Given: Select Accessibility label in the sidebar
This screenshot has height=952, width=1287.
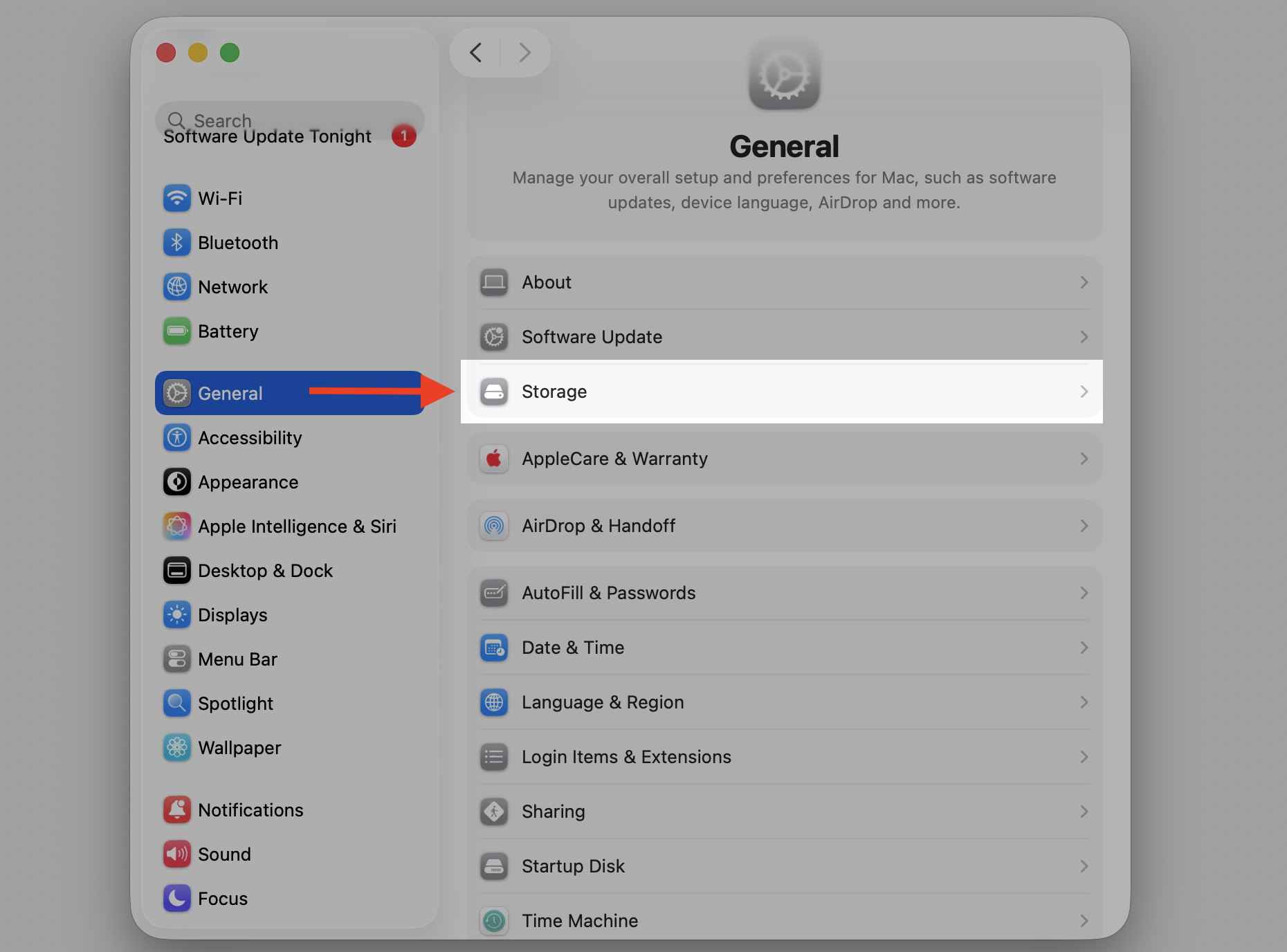Looking at the screenshot, I should click(250, 438).
